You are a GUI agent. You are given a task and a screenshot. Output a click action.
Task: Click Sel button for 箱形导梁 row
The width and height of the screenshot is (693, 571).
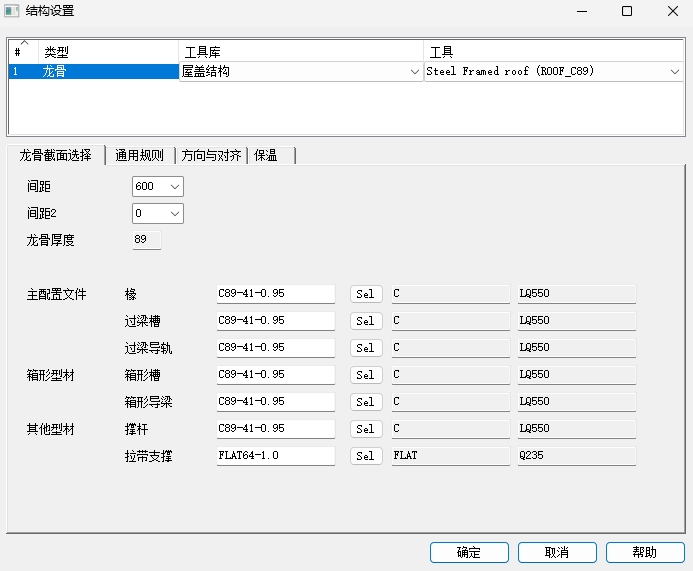[366, 402]
